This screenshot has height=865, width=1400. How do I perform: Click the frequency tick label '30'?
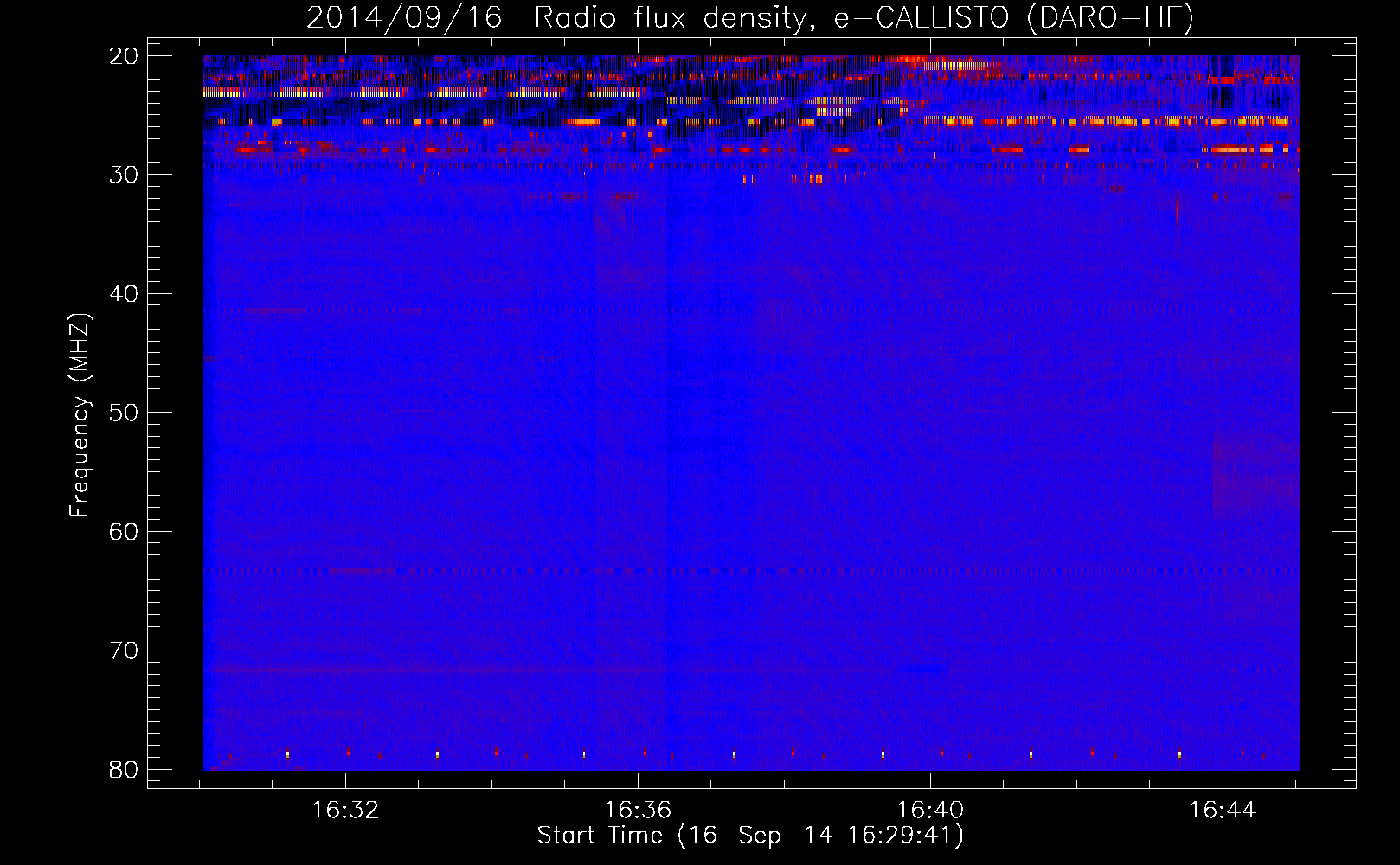coord(124,175)
